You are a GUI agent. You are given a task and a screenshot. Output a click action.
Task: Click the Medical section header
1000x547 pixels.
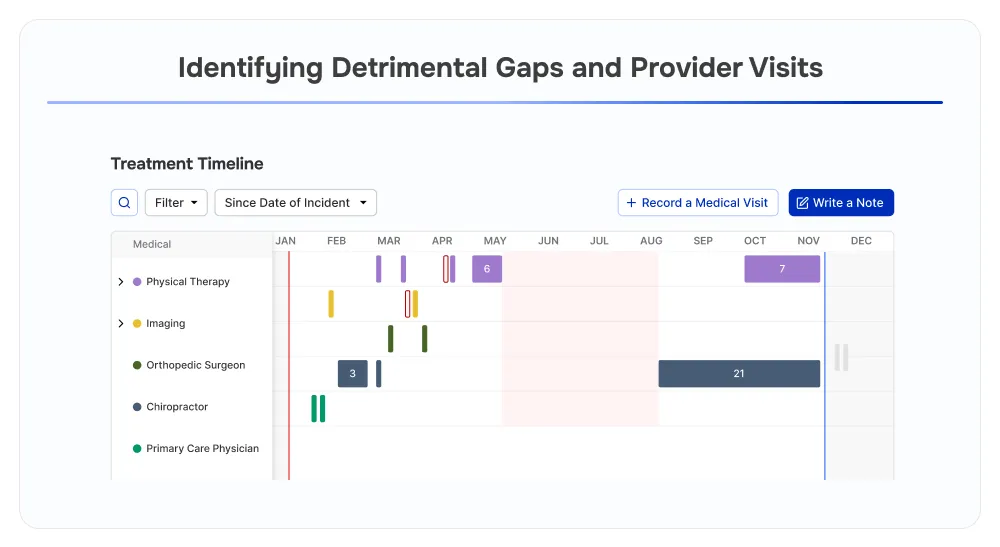[152, 244]
